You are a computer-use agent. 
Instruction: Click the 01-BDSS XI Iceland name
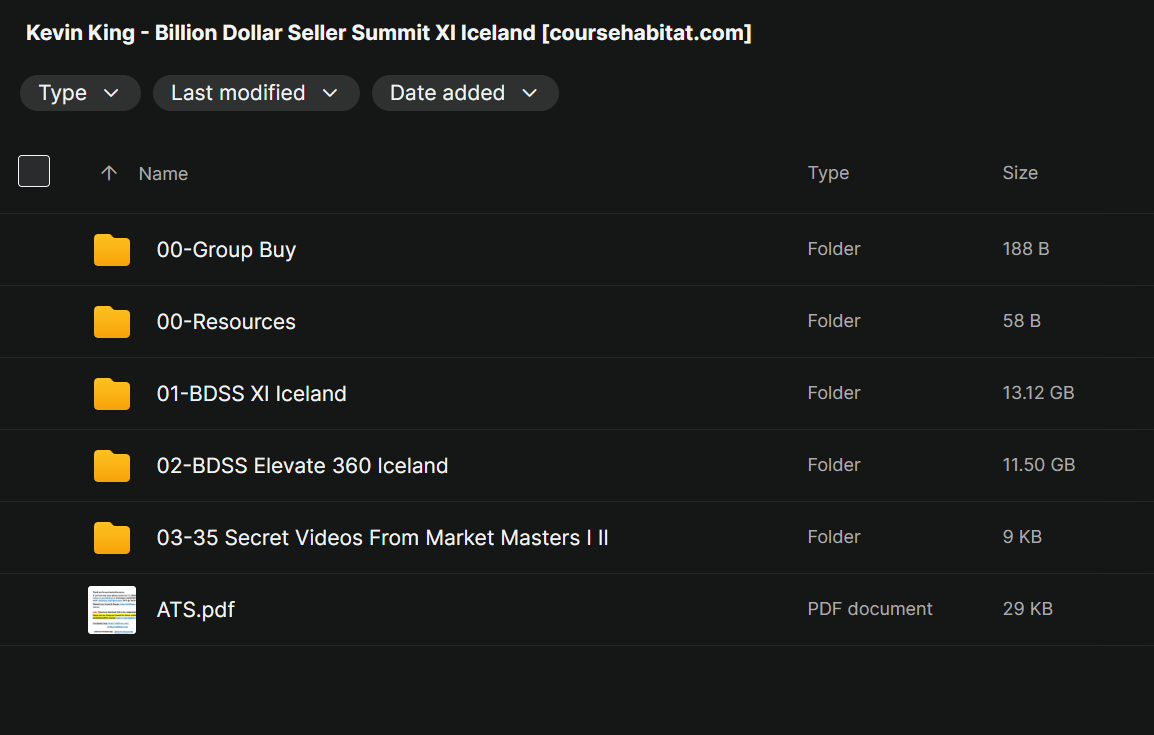(252, 394)
